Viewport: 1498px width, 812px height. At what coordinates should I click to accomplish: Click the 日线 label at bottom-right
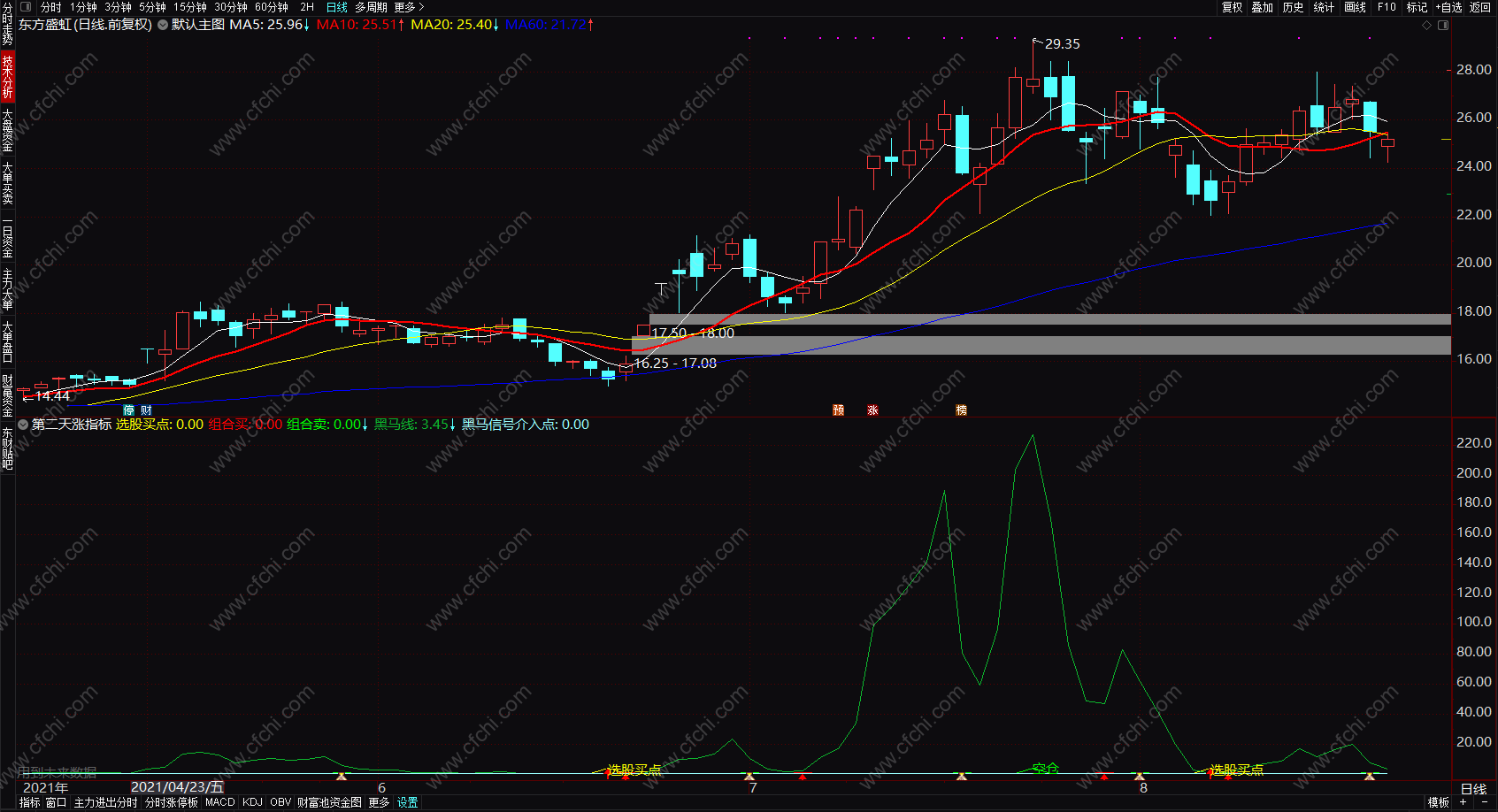pos(1473,788)
